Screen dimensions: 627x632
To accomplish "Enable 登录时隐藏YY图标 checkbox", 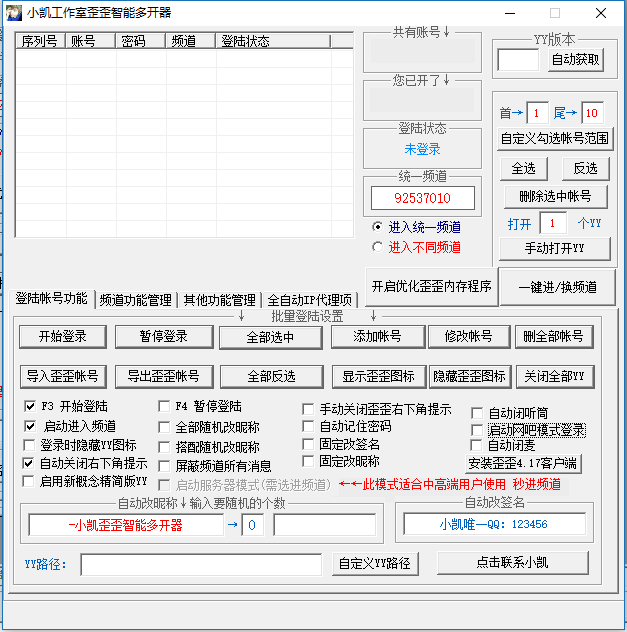I will (x=29, y=445).
